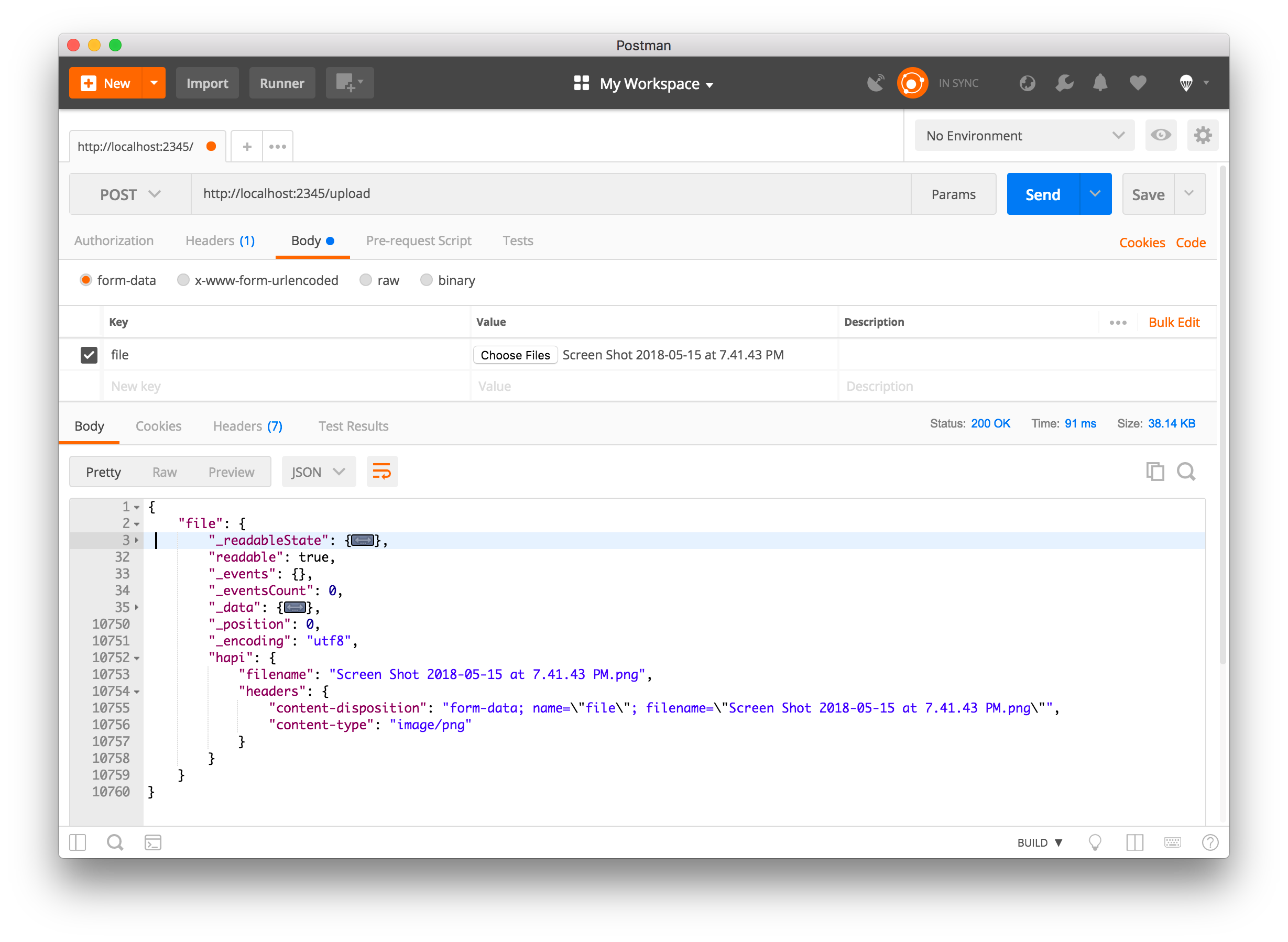Click the response search magnifier icon
This screenshot has height=942, width=1288.
pyautogui.click(x=1186, y=472)
